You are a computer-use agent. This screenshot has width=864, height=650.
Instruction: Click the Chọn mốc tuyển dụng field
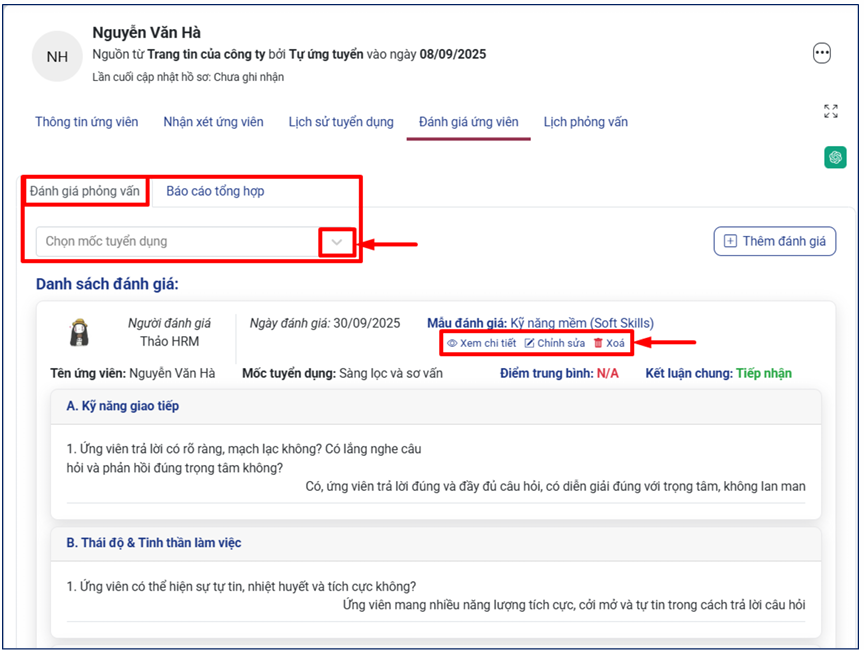coord(175,242)
